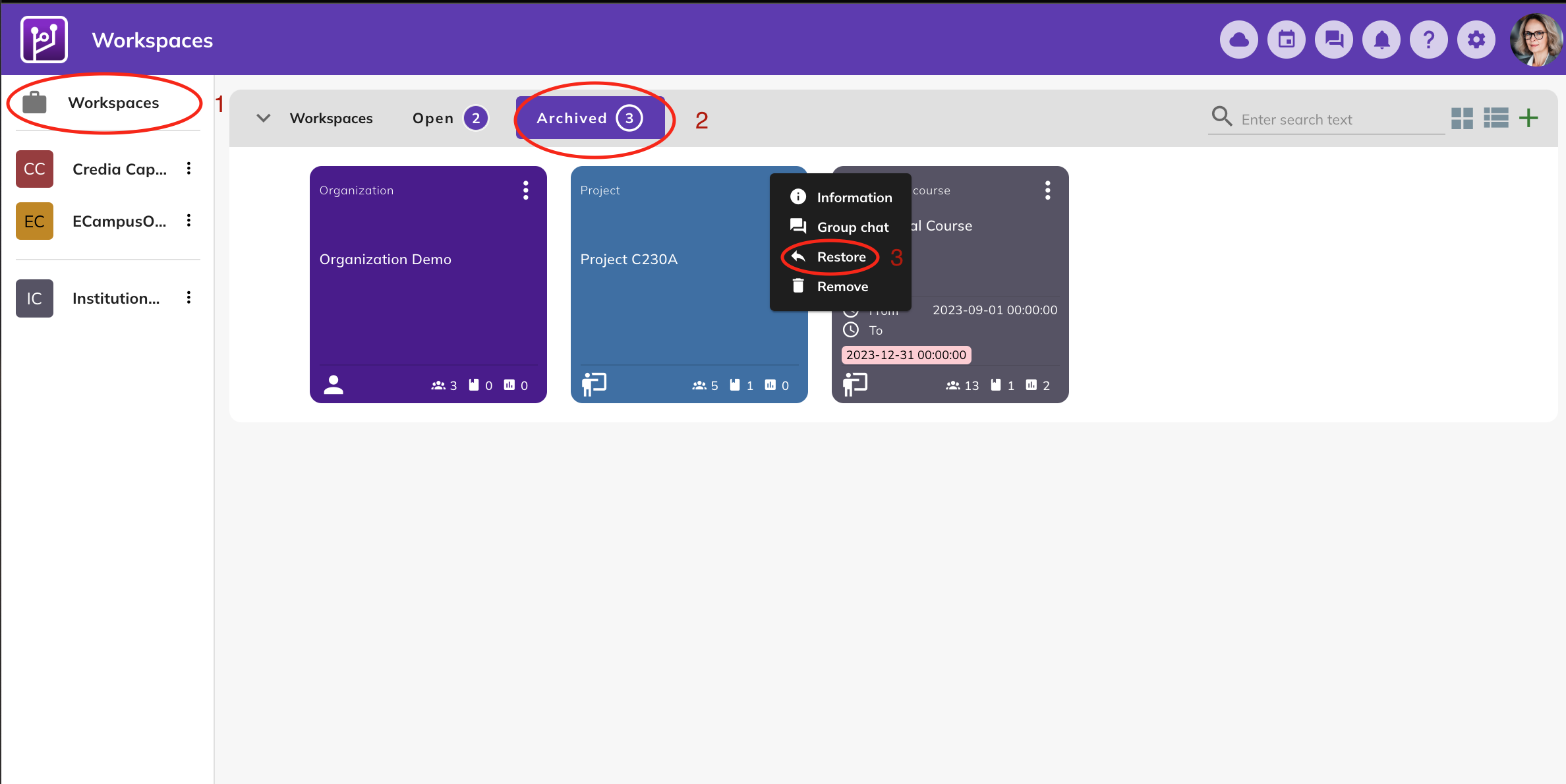Open ECampusO three-dot menu in sidebar

[188, 221]
